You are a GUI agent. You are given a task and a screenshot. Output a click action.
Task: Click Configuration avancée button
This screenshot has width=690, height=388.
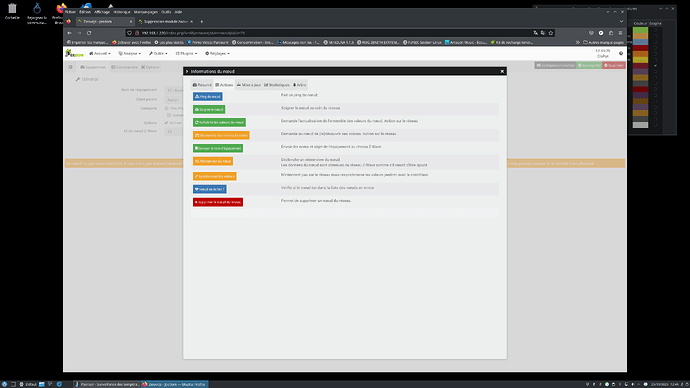point(555,65)
